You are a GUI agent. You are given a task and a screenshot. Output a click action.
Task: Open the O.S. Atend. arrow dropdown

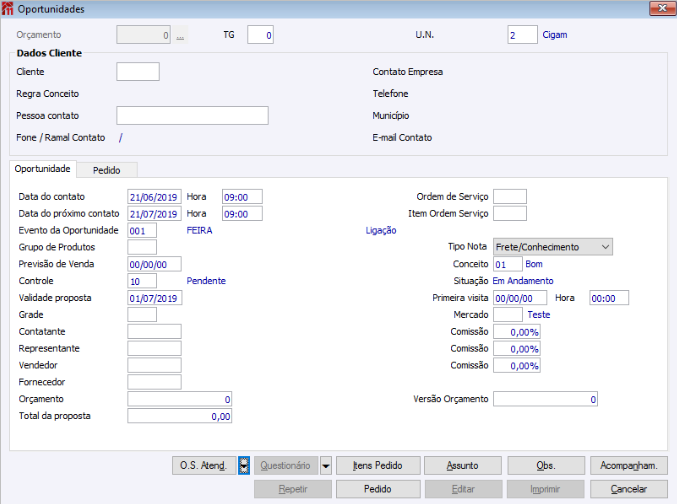[244, 466]
